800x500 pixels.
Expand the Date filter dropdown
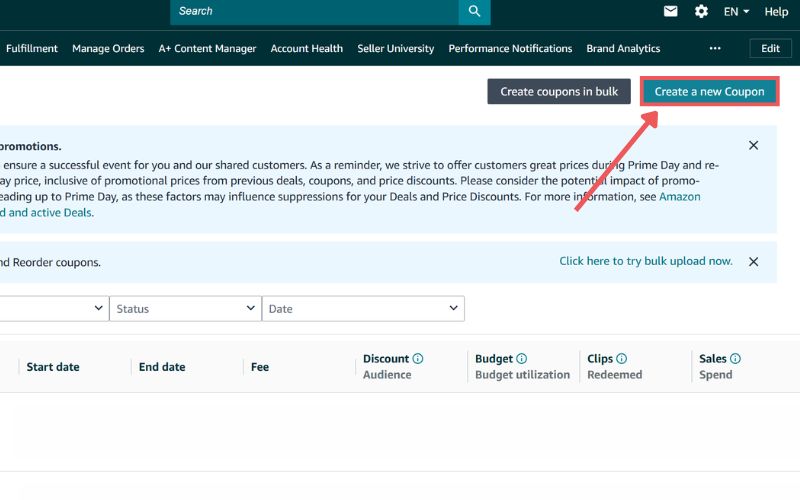[x=363, y=309]
